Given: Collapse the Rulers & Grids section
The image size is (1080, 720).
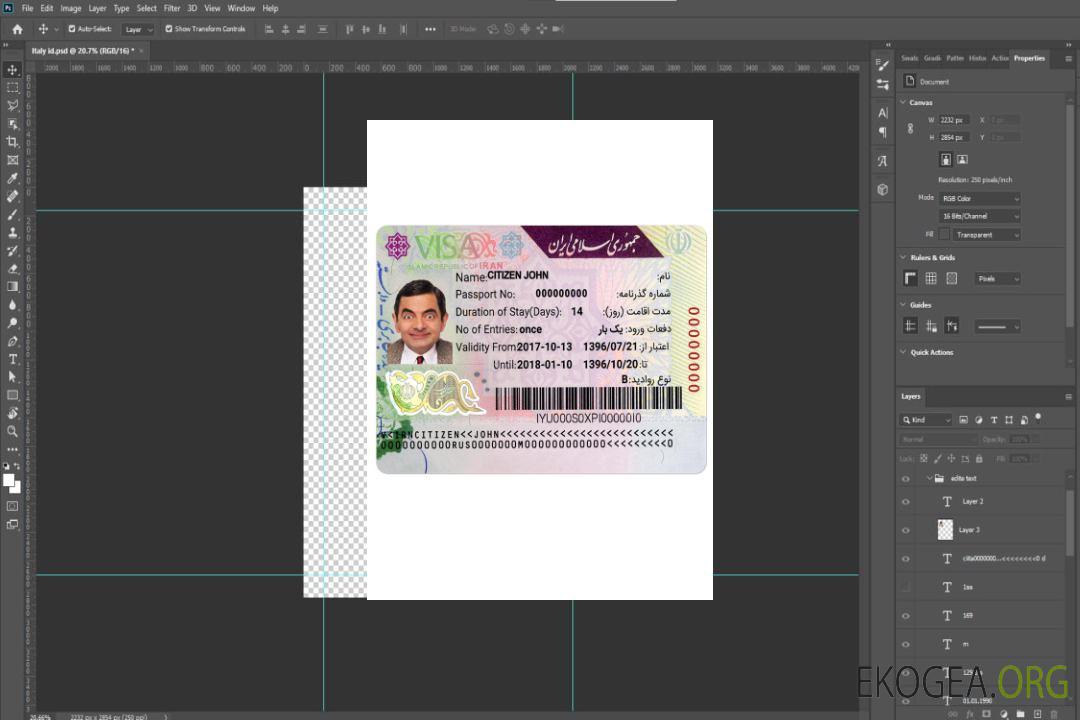Looking at the screenshot, I should pyautogui.click(x=903, y=257).
